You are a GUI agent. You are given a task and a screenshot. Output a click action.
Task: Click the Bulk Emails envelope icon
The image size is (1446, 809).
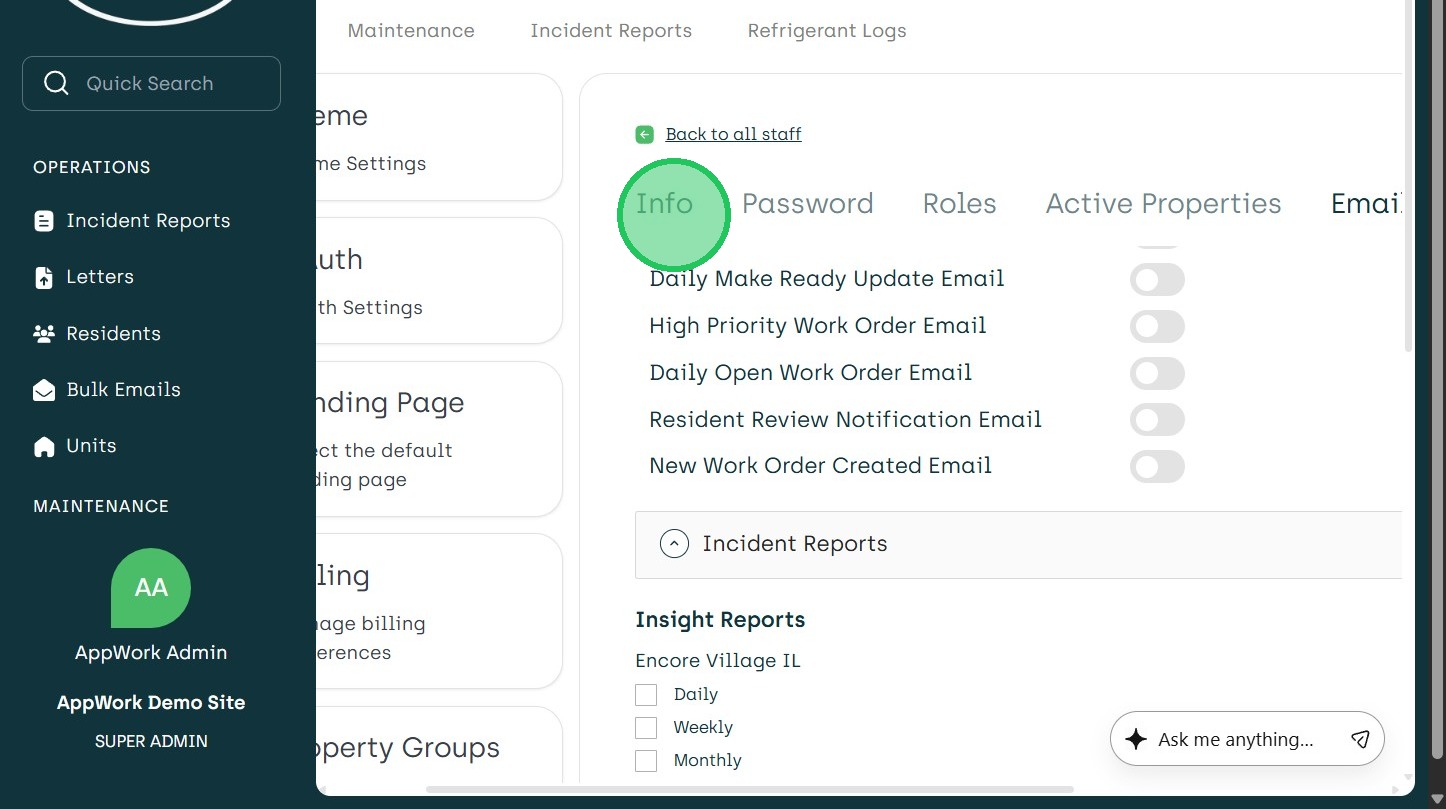click(44, 390)
